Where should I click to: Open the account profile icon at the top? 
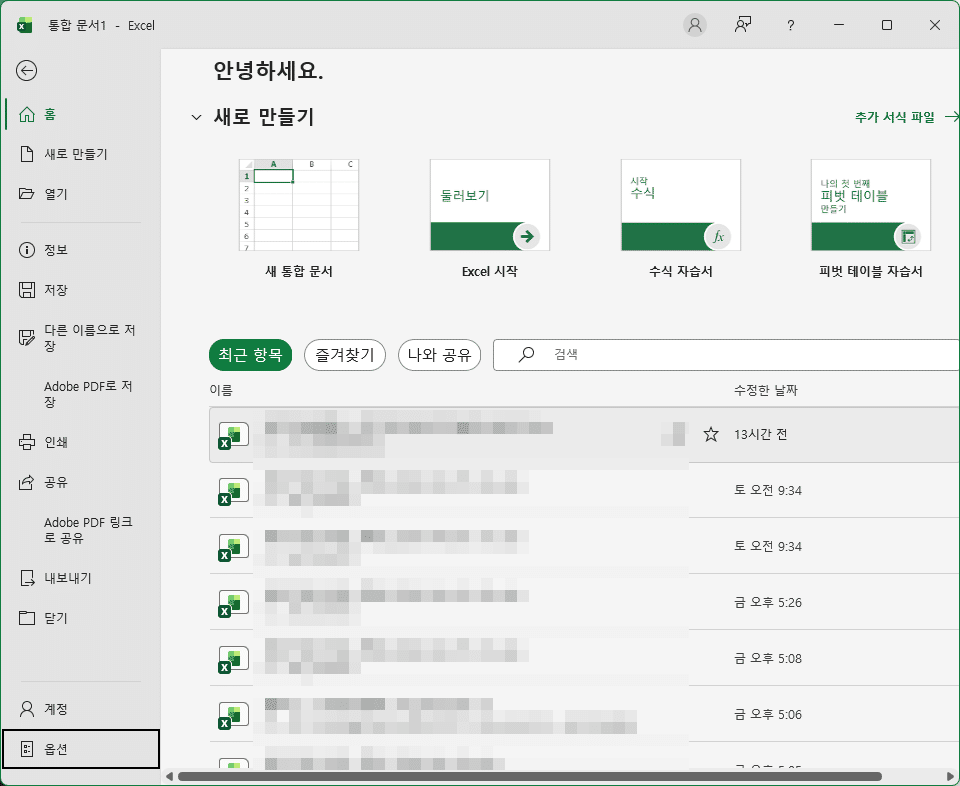pyautogui.click(x=695, y=25)
